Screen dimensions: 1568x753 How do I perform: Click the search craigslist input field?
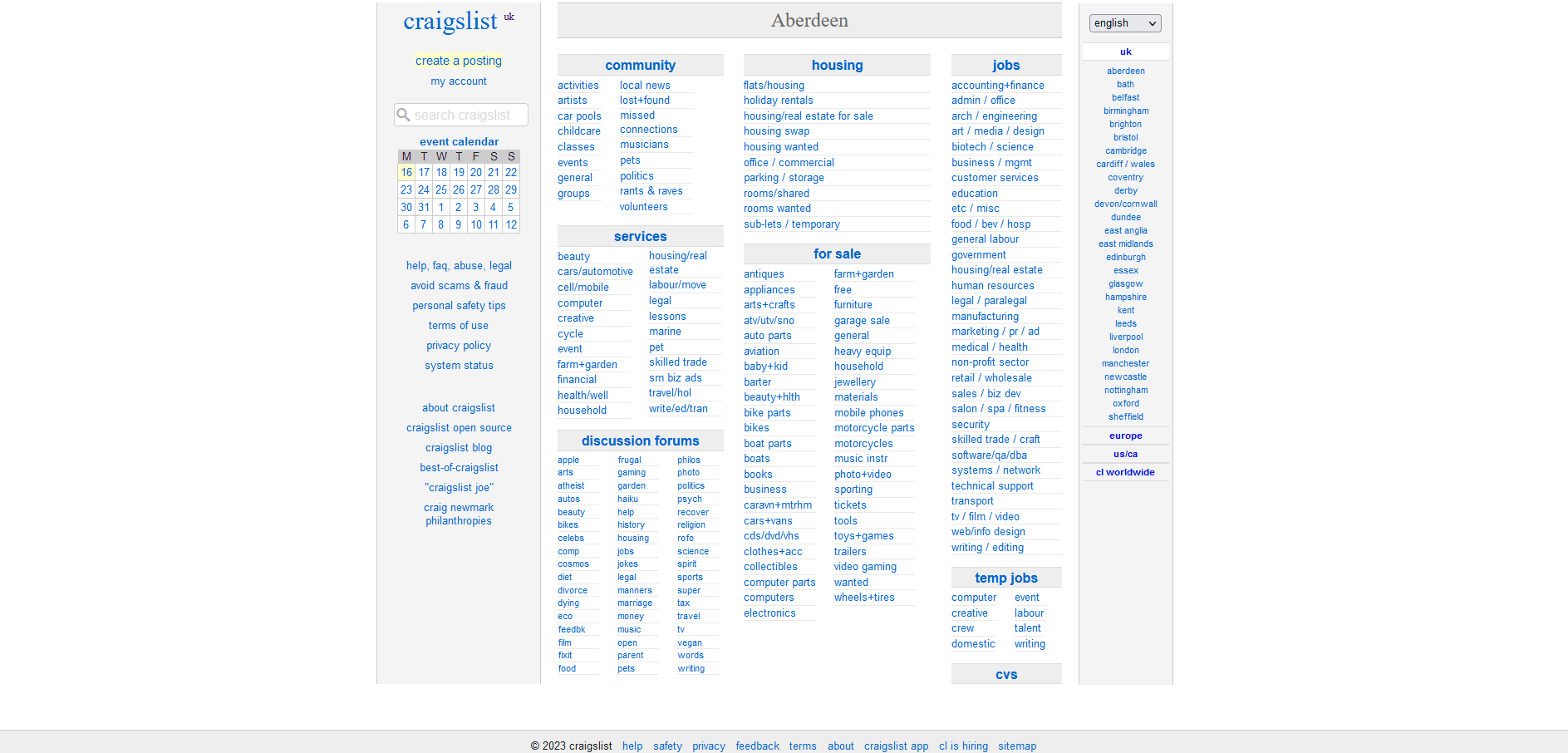(x=461, y=115)
